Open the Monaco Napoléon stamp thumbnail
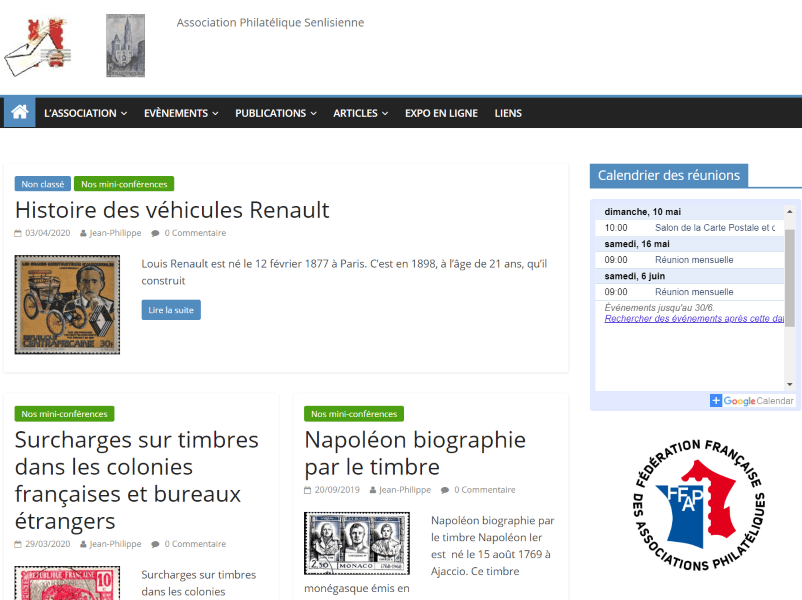Viewport: 802px width, 600px height. tap(357, 543)
